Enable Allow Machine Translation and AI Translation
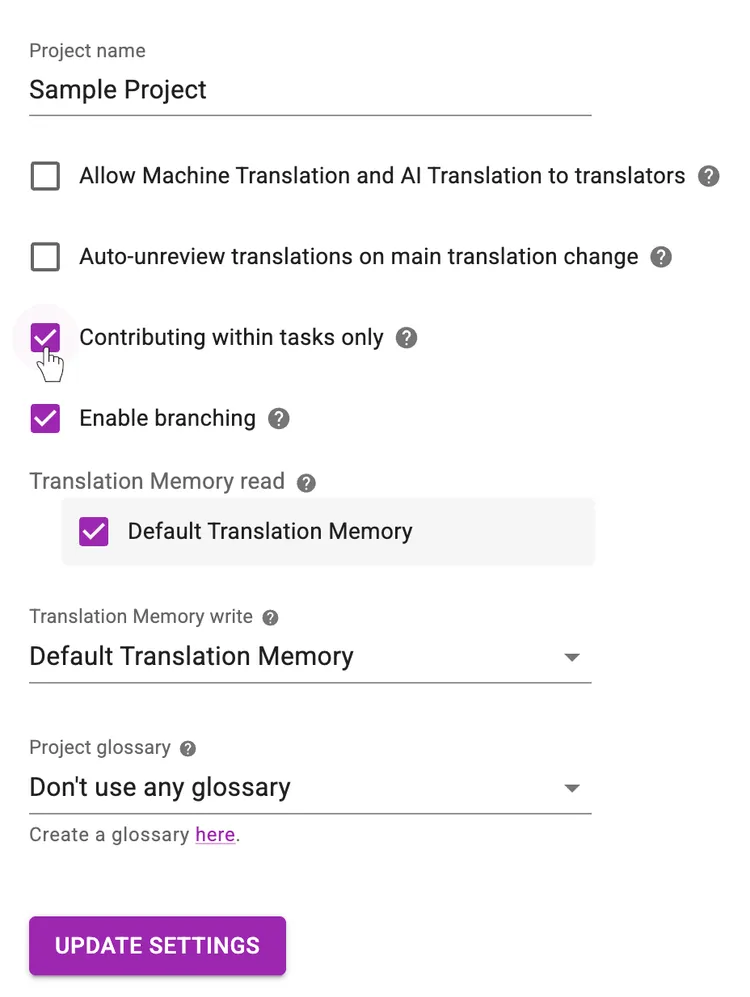The image size is (750, 997). point(44,176)
